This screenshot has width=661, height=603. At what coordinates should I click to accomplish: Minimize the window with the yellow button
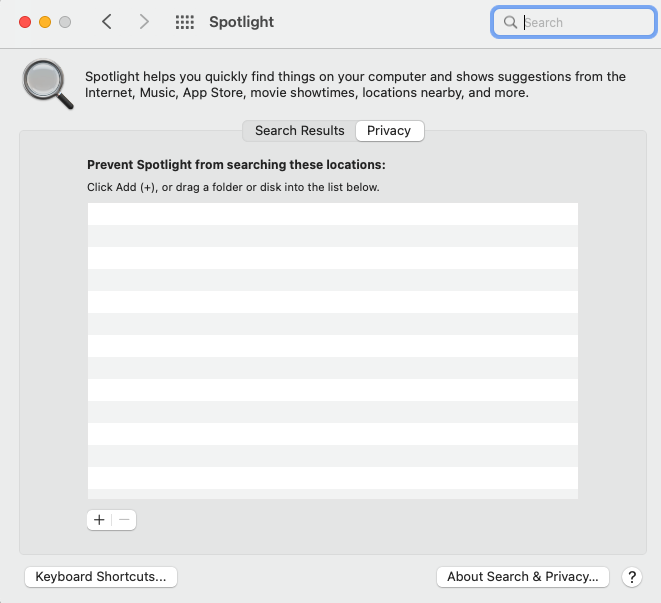[x=45, y=22]
